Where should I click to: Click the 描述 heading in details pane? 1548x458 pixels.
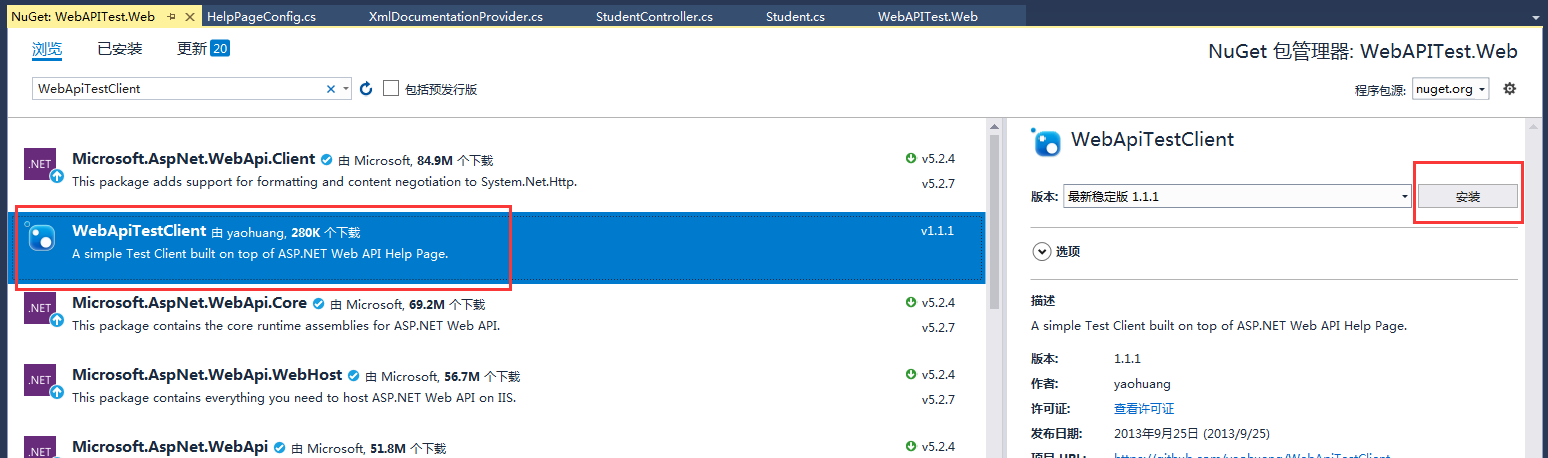pyautogui.click(x=1043, y=301)
